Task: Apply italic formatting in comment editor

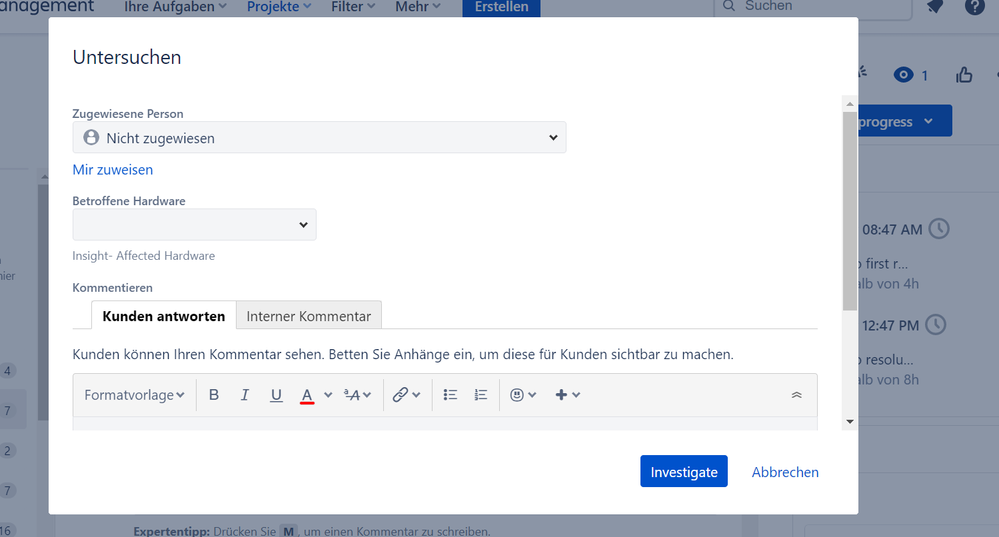Action: point(245,395)
